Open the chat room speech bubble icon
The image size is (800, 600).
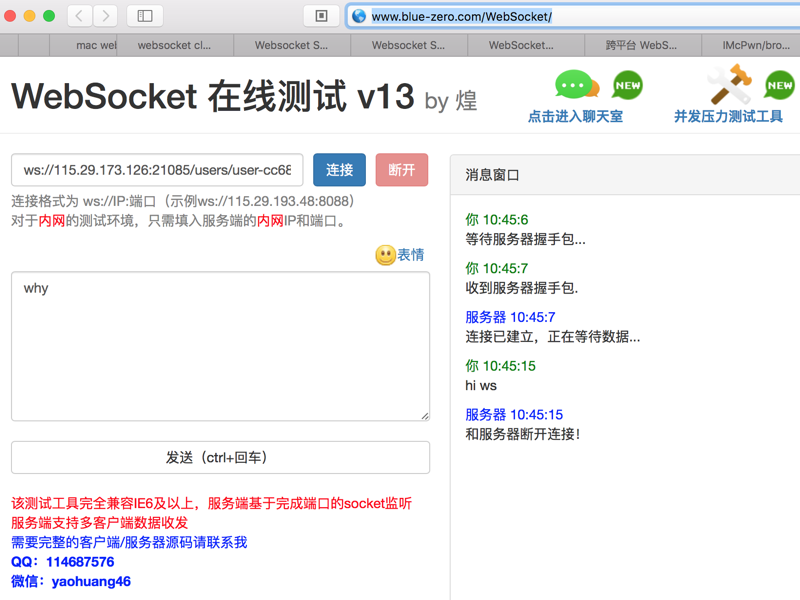577,85
